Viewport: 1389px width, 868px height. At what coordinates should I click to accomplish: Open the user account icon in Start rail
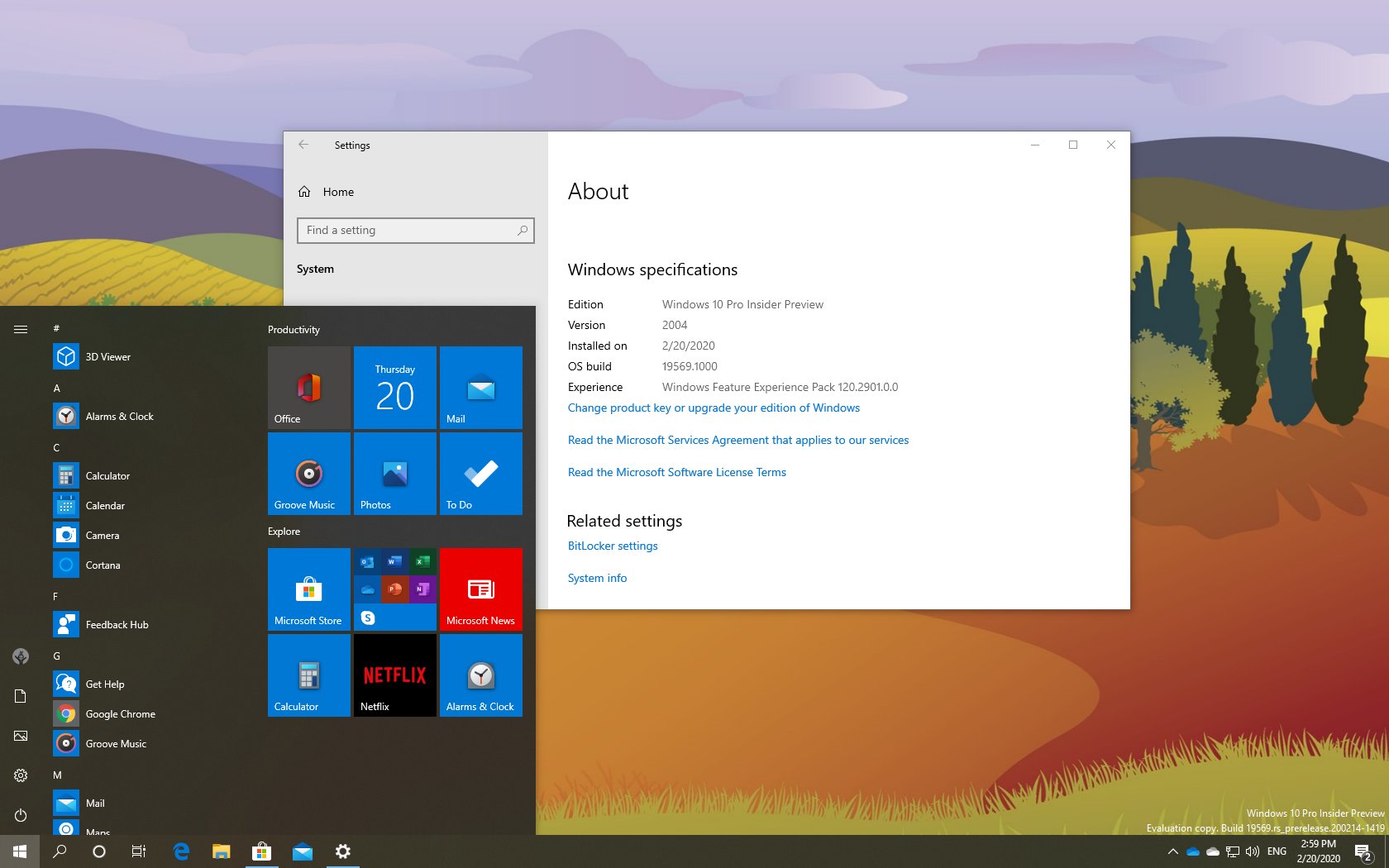[x=21, y=656]
